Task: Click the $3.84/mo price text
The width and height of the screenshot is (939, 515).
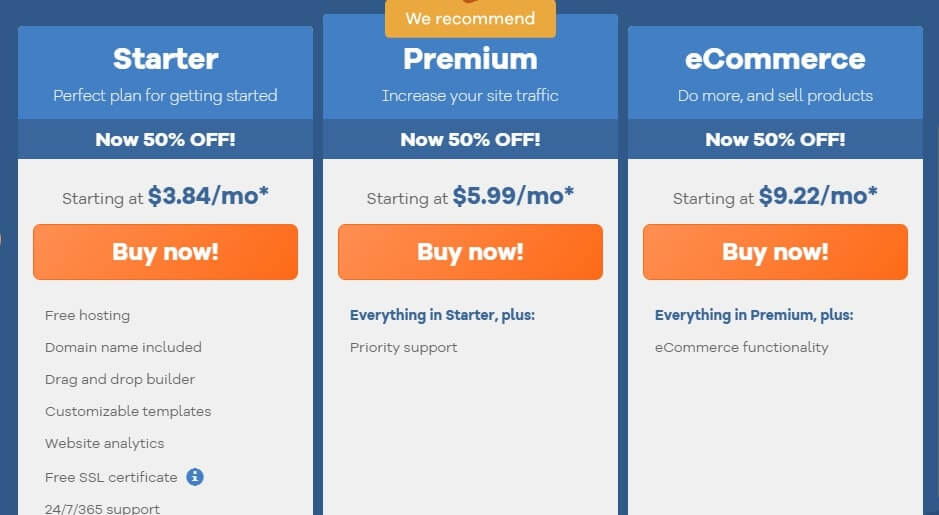Action: click(x=208, y=196)
